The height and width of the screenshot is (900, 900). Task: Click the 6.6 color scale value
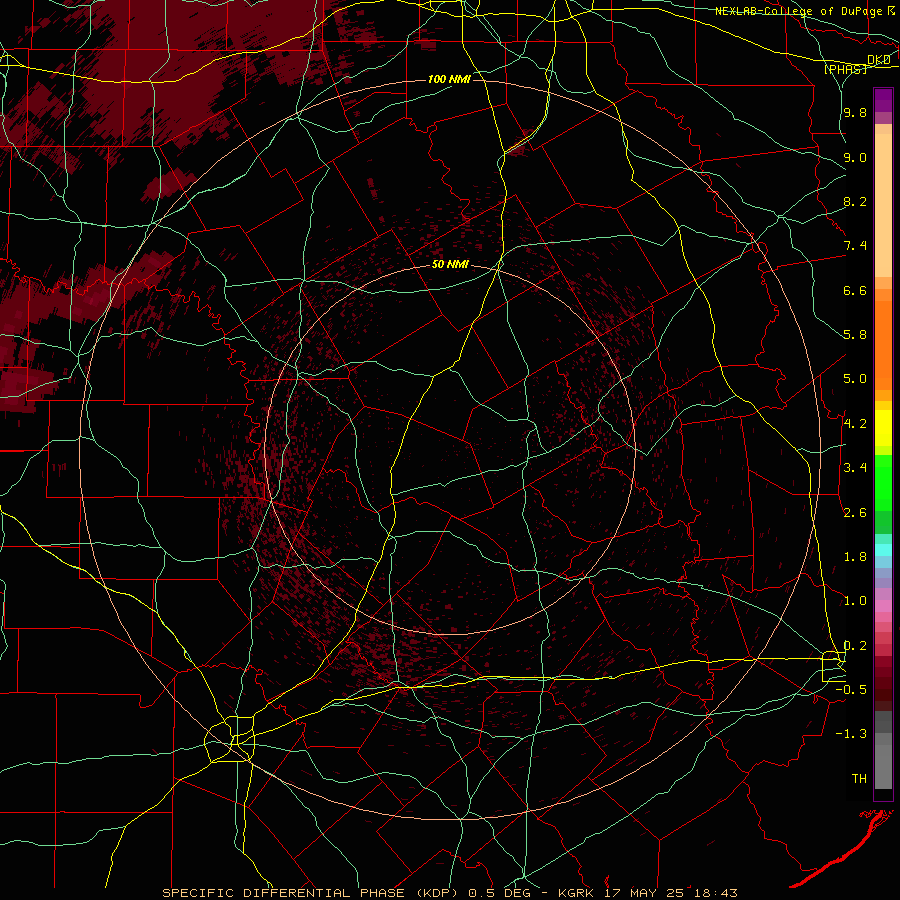coord(855,290)
